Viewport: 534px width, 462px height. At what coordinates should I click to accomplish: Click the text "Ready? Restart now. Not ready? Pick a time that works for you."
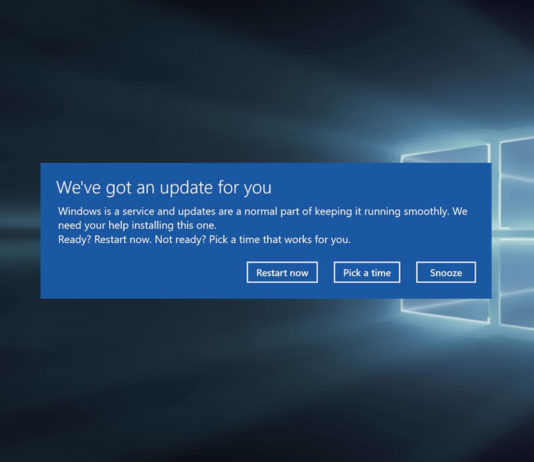[x=204, y=240]
